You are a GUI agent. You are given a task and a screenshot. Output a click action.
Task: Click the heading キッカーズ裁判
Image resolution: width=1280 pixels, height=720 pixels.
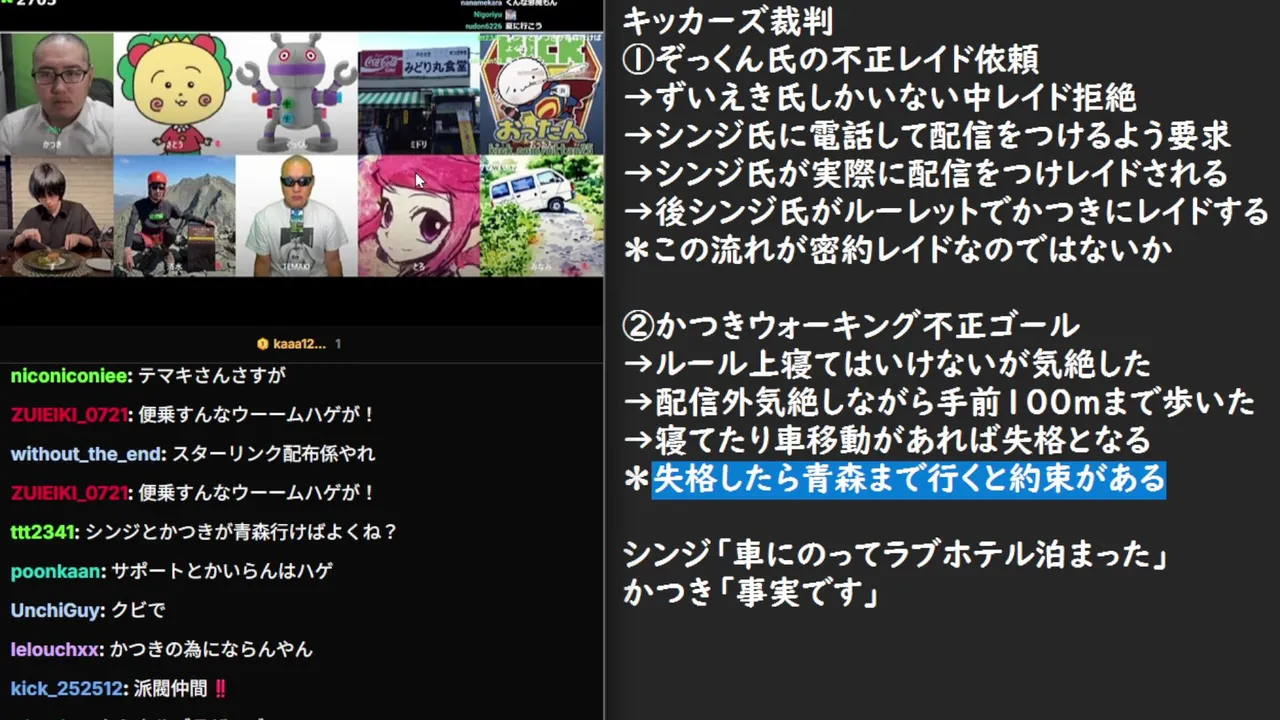point(728,20)
